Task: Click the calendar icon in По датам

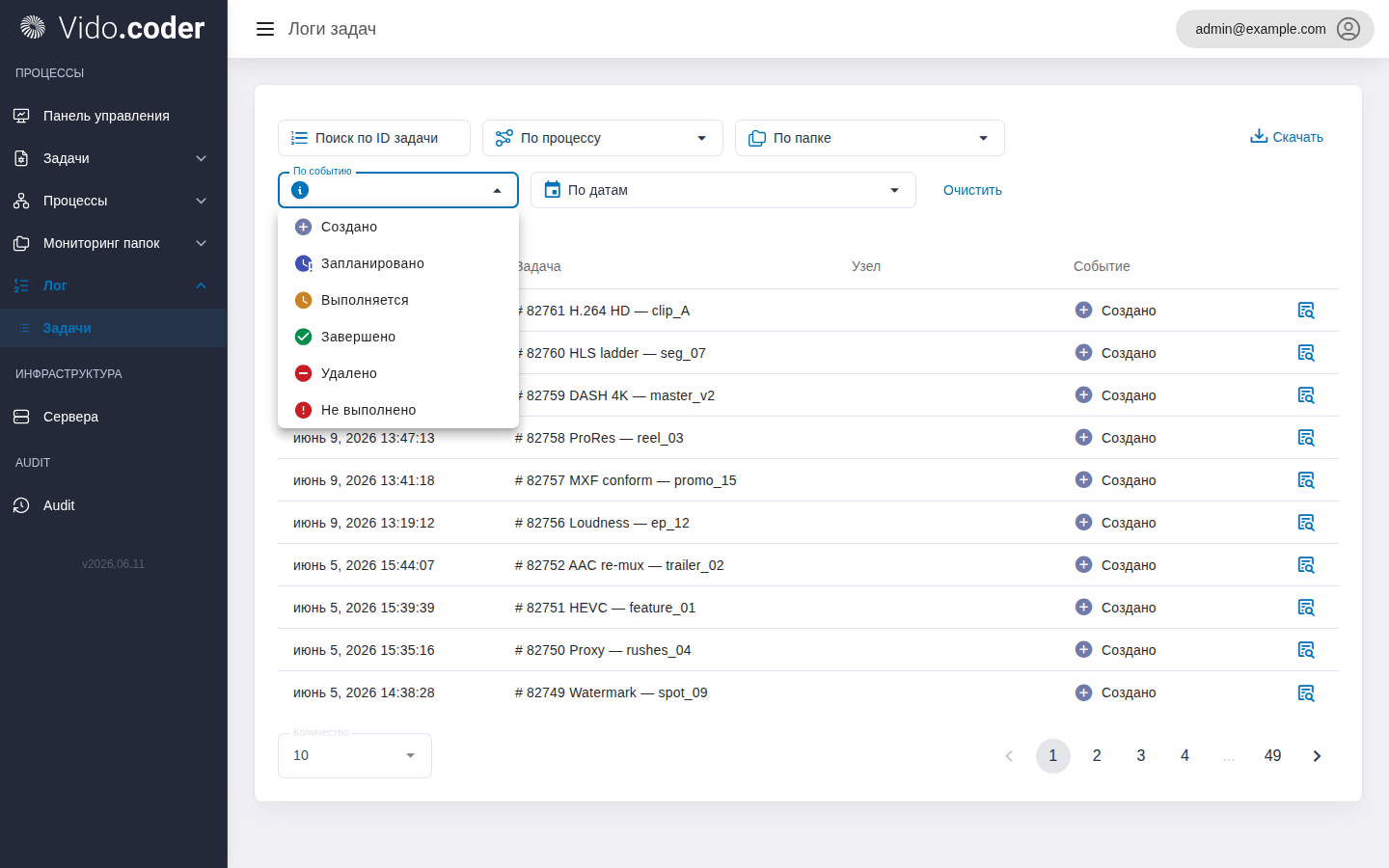Action: click(x=553, y=190)
